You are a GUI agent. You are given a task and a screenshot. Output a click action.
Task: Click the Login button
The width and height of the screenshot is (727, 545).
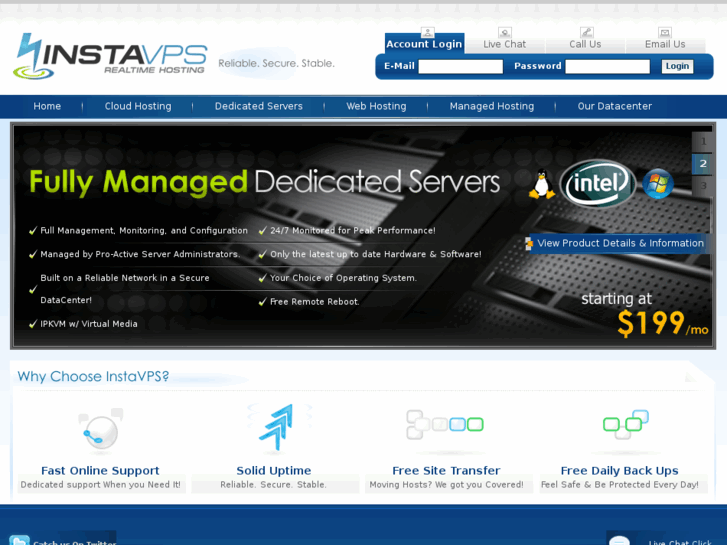coord(677,66)
